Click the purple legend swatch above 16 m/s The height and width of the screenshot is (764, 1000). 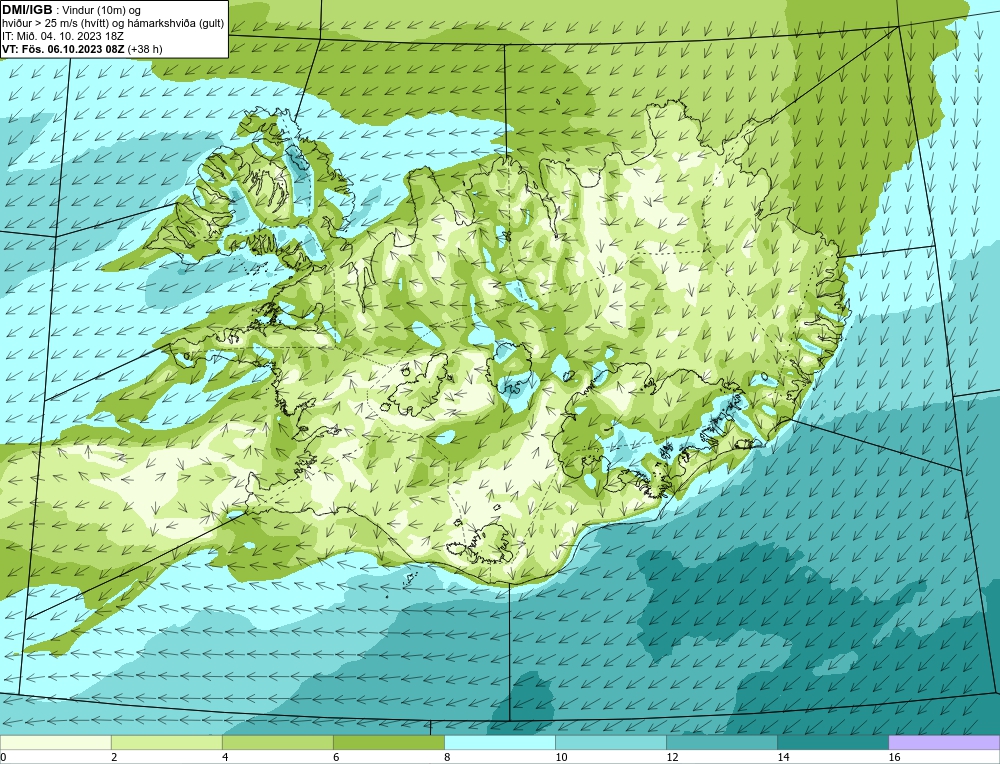[x=944, y=742]
